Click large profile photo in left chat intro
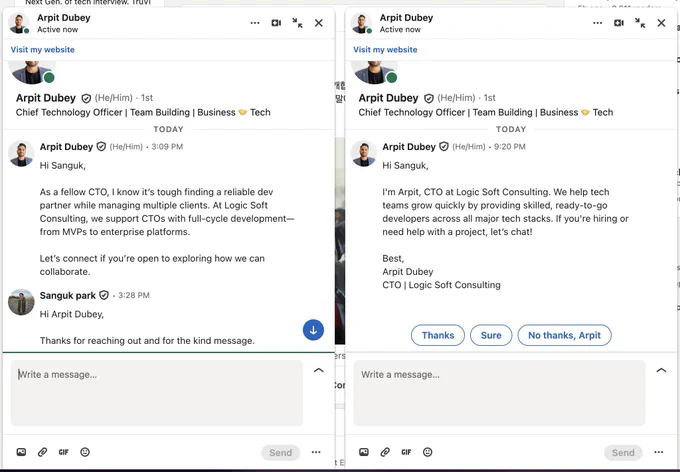Screen dimensions: 680x472 [32, 72]
